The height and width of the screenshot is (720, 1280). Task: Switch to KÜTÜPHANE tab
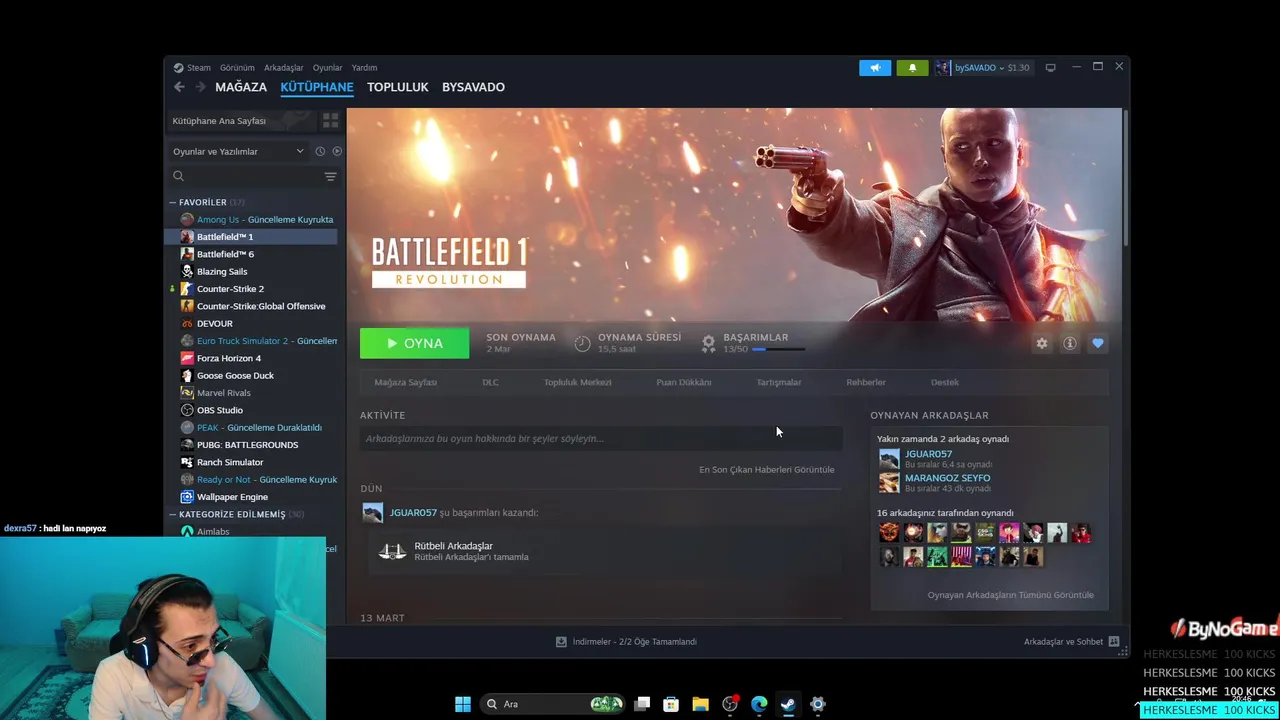point(317,87)
